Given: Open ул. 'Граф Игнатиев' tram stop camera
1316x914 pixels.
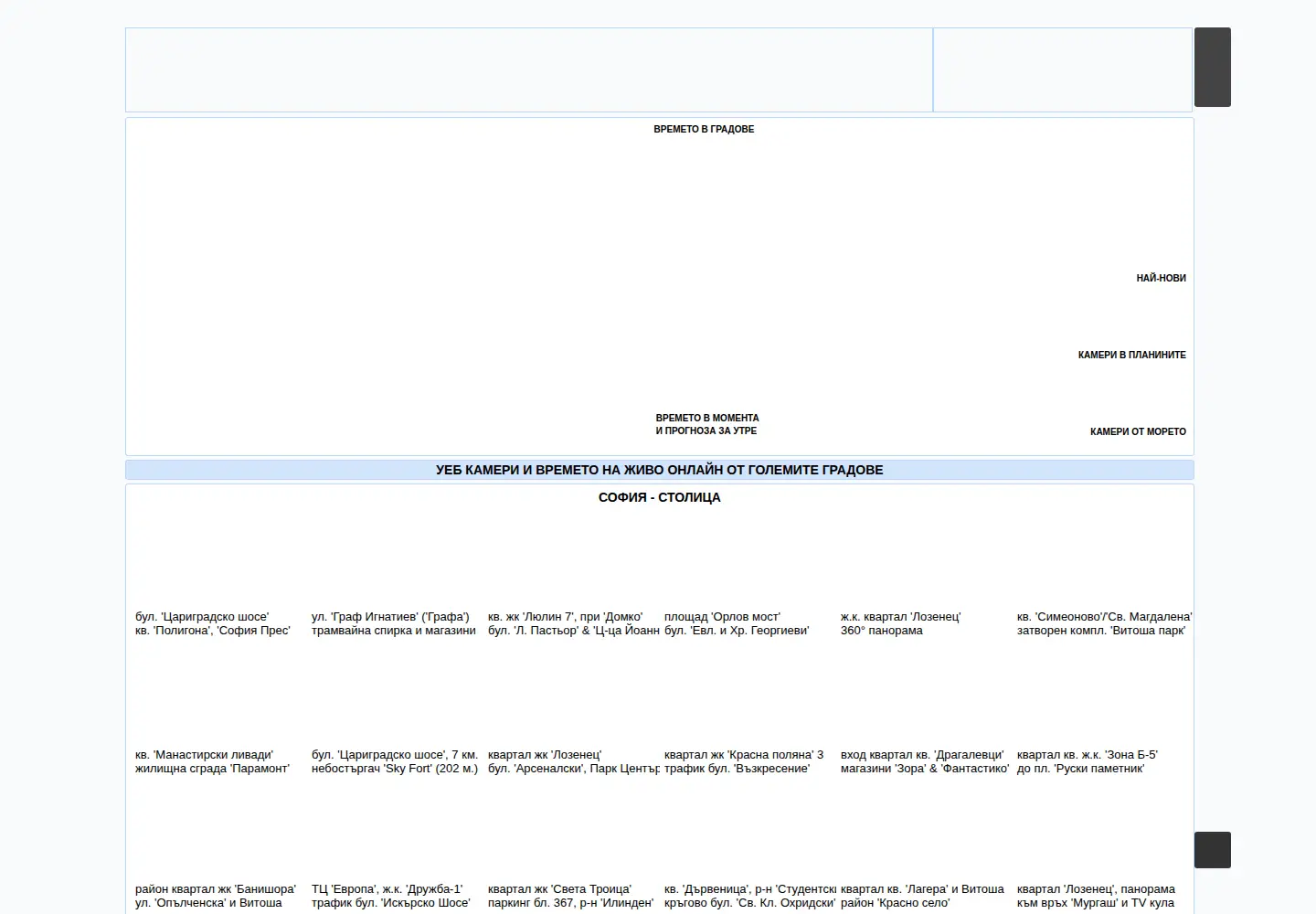Looking at the screenshot, I should click(x=394, y=624).
